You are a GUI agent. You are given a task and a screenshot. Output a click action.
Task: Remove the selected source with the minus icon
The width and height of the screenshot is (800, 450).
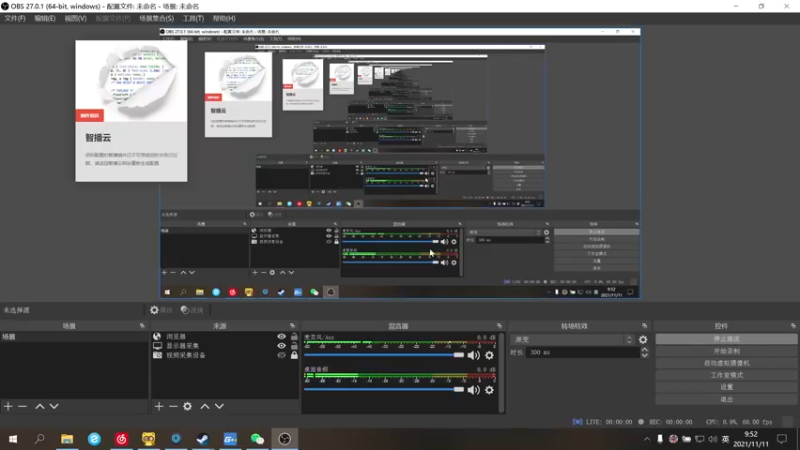coord(173,406)
